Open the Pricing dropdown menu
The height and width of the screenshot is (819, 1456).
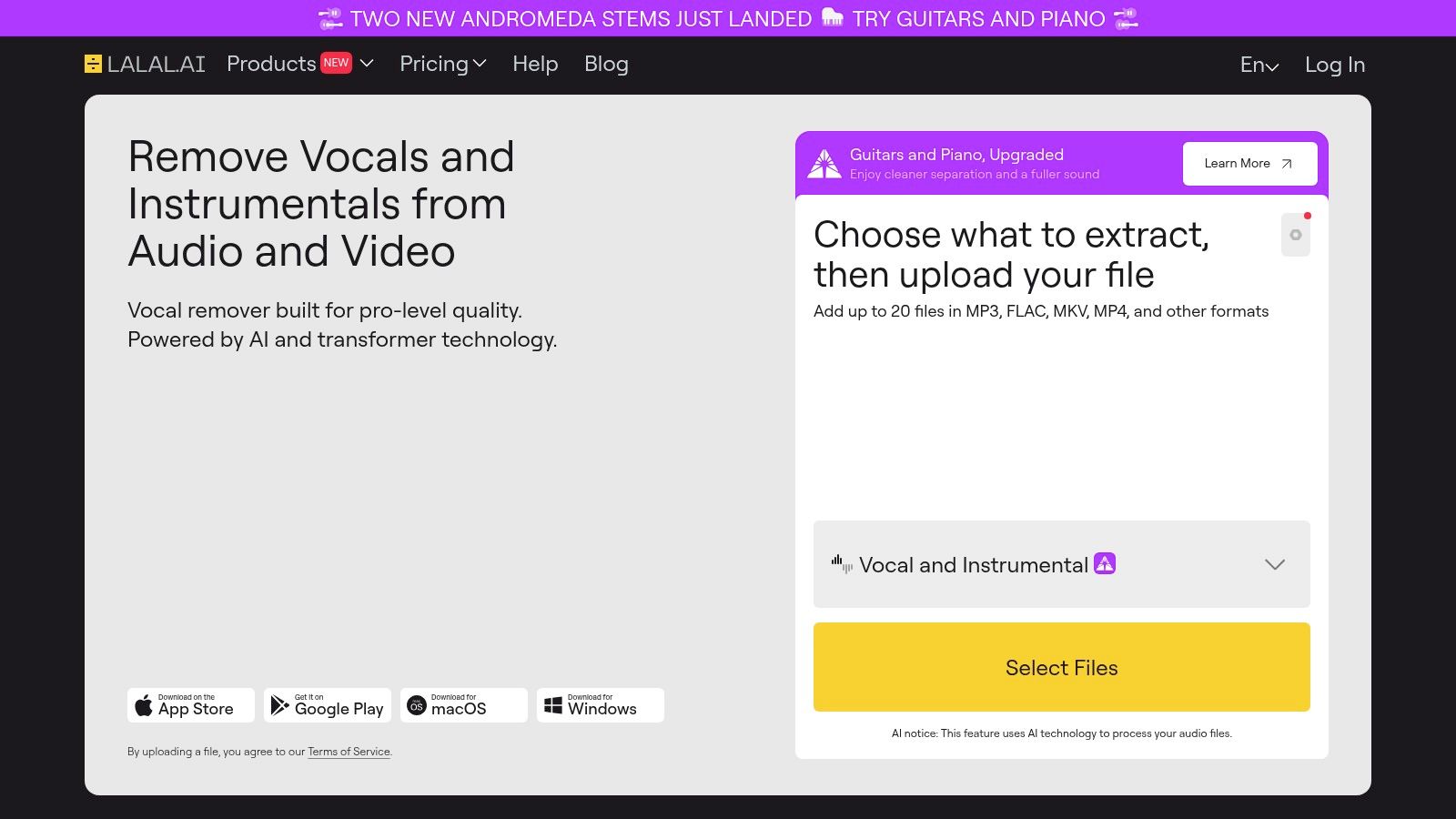click(x=443, y=64)
